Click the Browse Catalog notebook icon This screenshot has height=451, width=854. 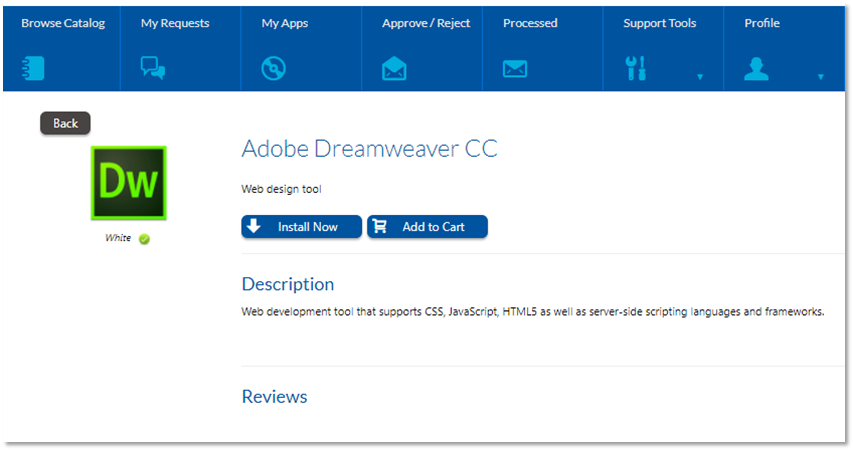[x=33, y=68]
